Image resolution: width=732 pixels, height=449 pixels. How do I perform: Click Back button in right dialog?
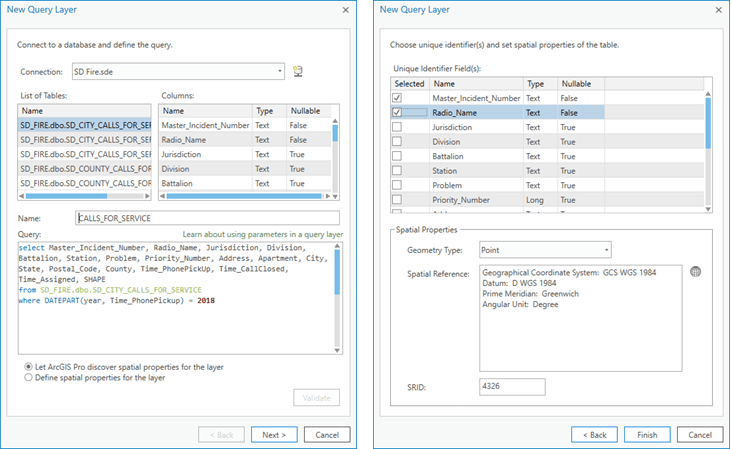pyautogui.click(x=594, y=435)
